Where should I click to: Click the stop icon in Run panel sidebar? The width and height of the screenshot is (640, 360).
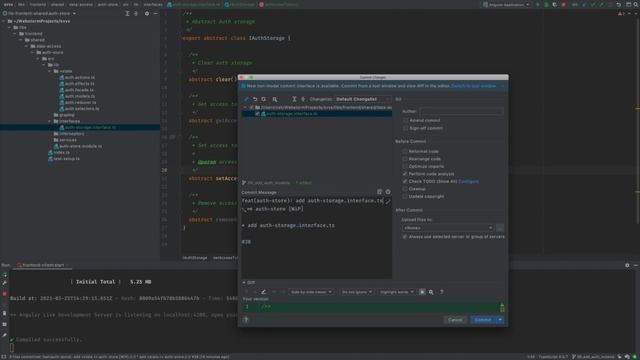pos(4,294)
